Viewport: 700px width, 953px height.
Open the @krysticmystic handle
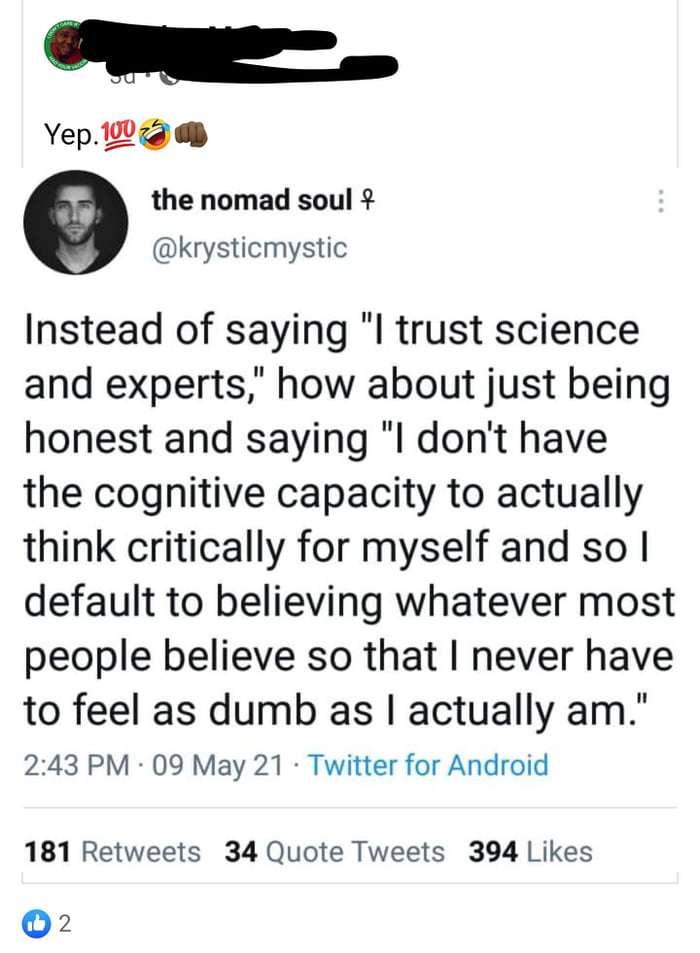point(249,247)
